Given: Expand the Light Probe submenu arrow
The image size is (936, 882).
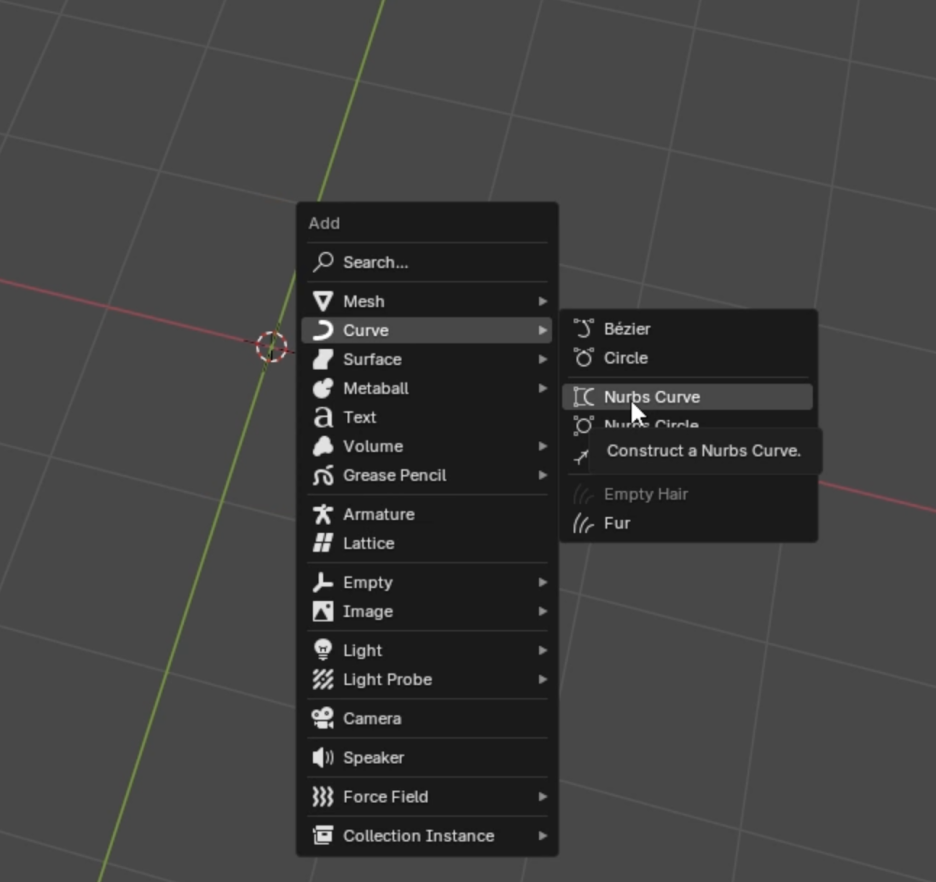Looking at the screenshot, I should pos(543,680).
